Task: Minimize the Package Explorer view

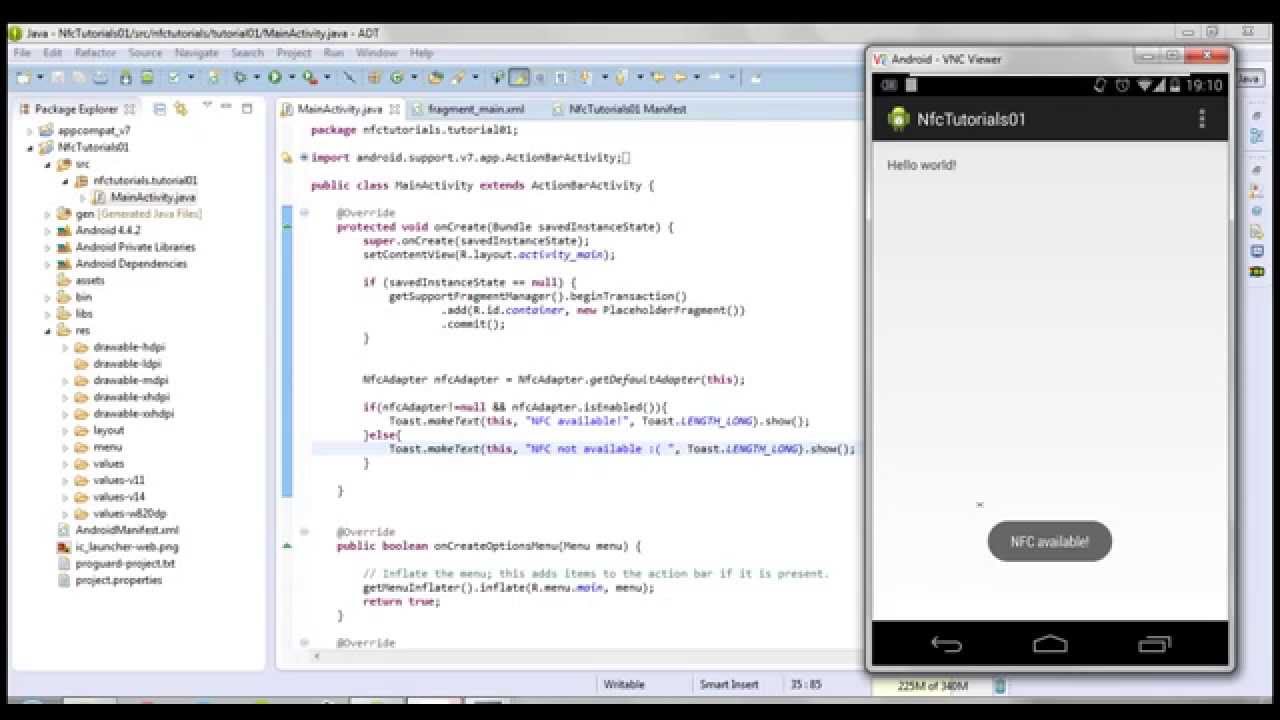Action: click(x=226, y=106)
